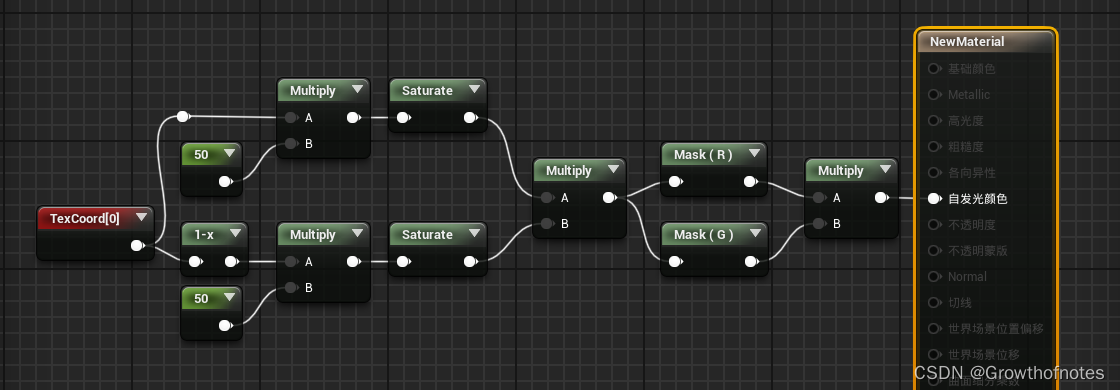Expand arrow on Multiply node feeding both Mask nodes

(x=613, y=170)
